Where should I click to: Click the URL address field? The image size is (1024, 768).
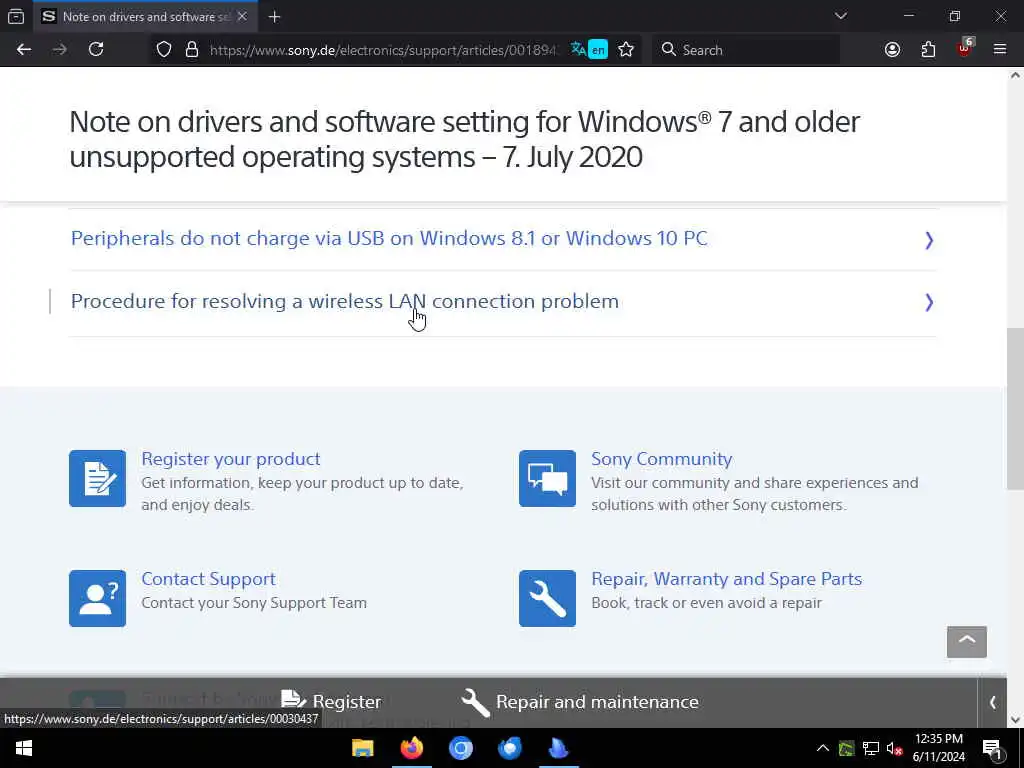(x=382, y=50)
